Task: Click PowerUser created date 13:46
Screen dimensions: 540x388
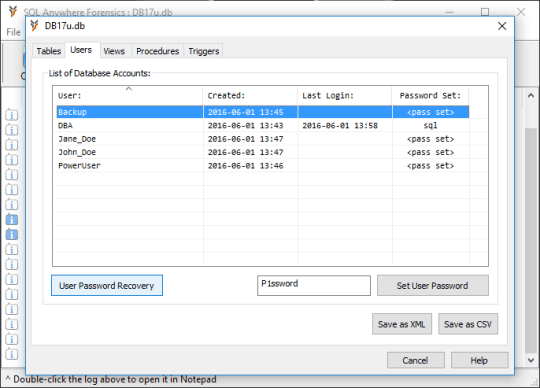Action: 246,166
